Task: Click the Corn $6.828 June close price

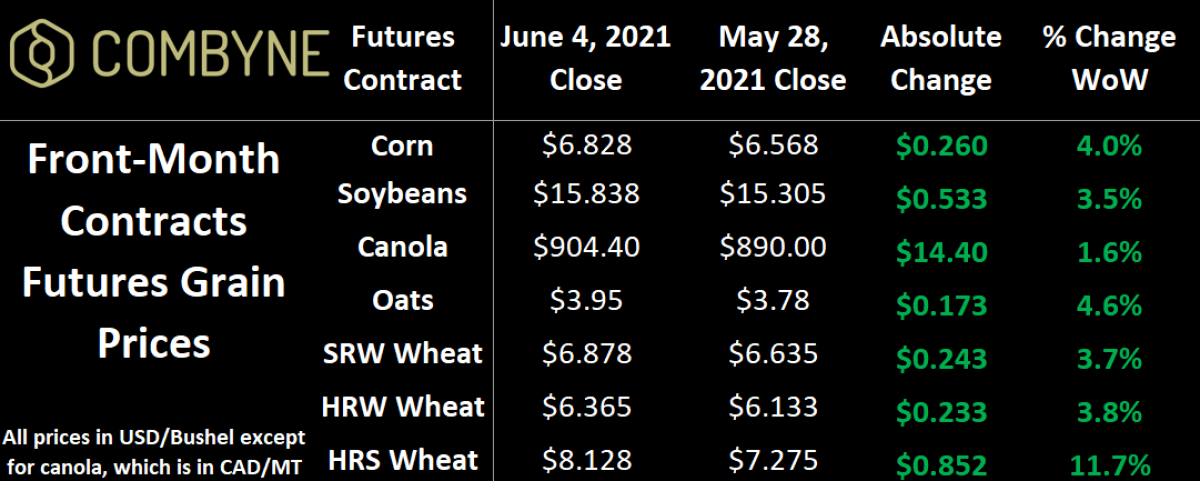Action: pos(586,146)
